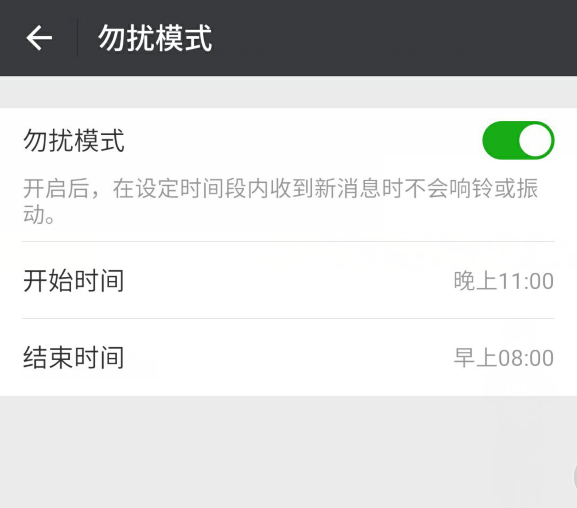
Task: Tap empty space between 开始时间 and 晚上11:00
Action: 289,281
